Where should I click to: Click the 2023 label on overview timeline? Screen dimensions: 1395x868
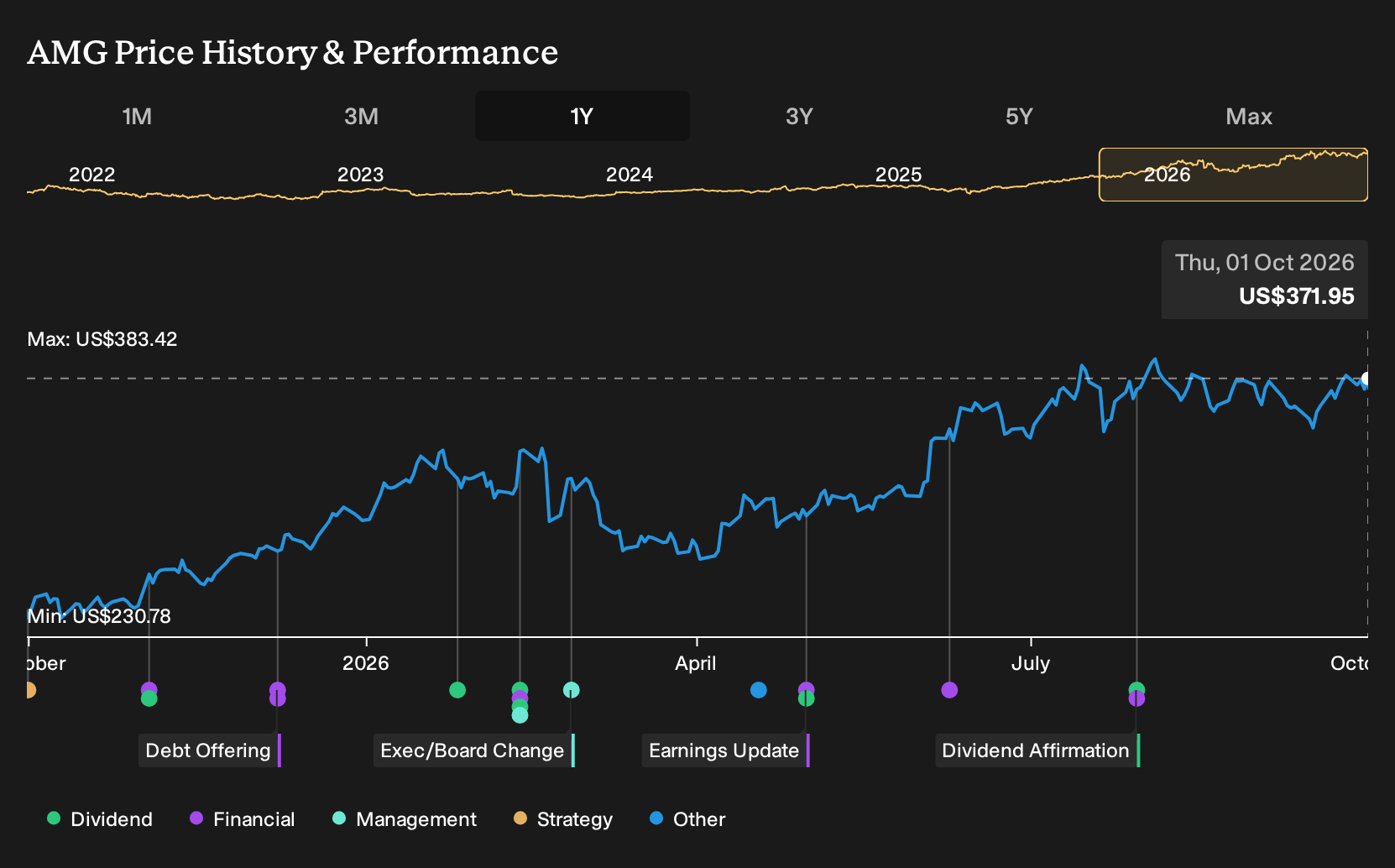(360, 175)
